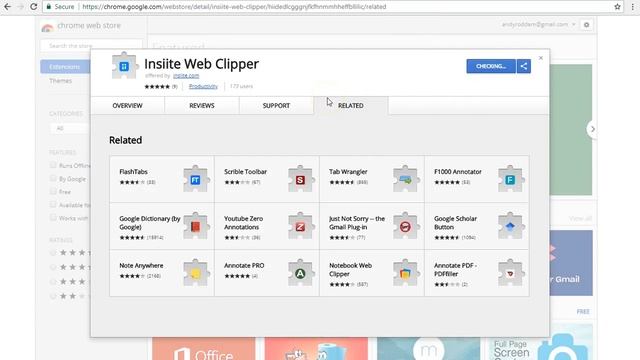Open the Tab Wrangler extension icon
Image resolution: width=640 pixels, height=360 pixels.
pyautogui.click(x=405, y=179)
